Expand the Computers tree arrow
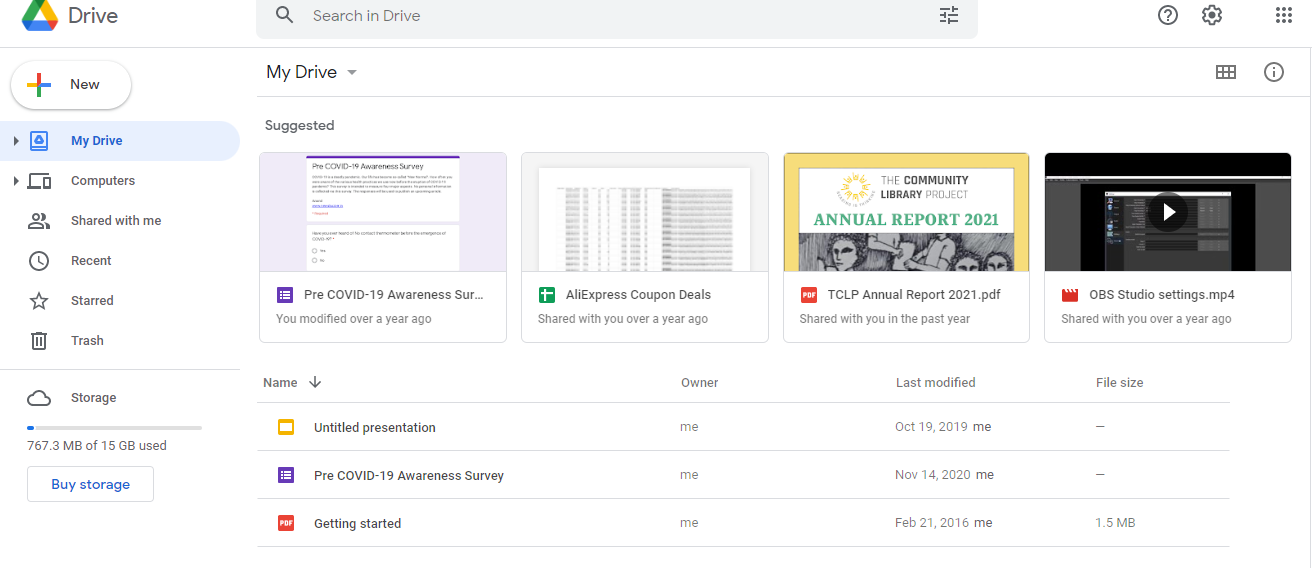The image size is (1312, 568). (16, 181)
